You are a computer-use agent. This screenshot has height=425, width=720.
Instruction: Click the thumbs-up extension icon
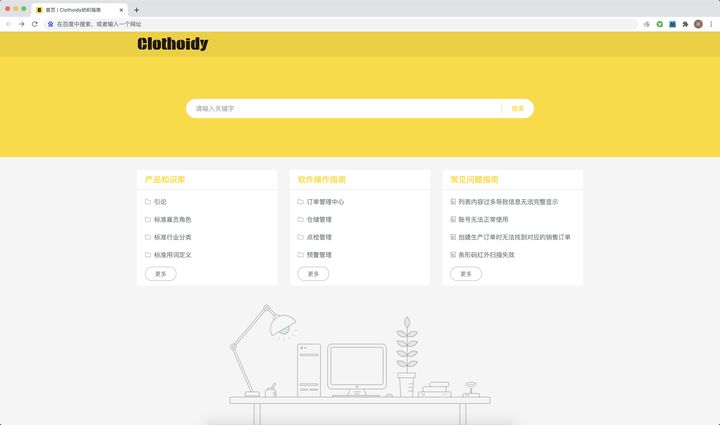(647, 24)
